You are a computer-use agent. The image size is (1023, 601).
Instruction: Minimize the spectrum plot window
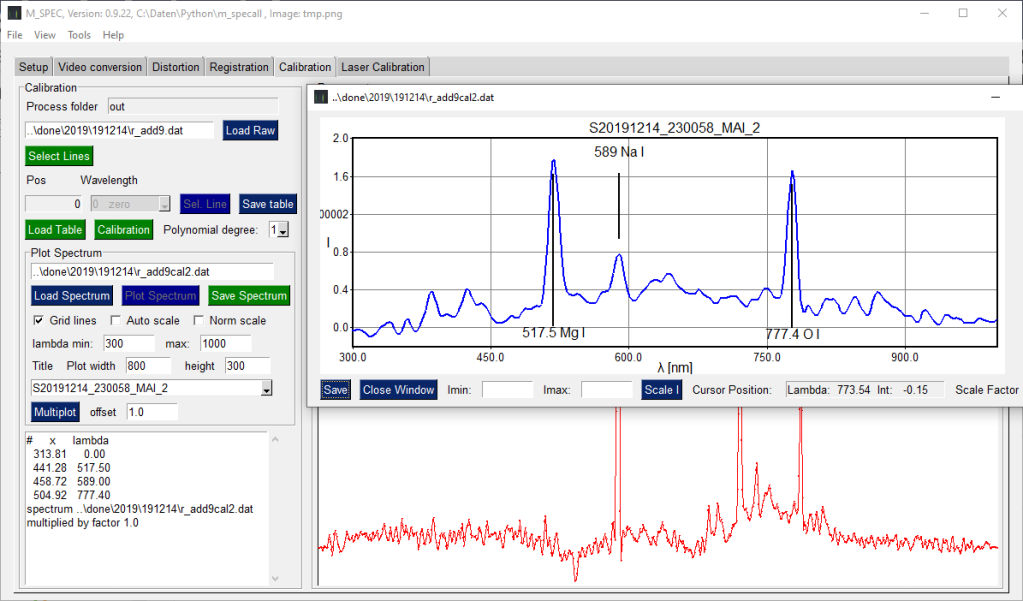coord(995,97)
